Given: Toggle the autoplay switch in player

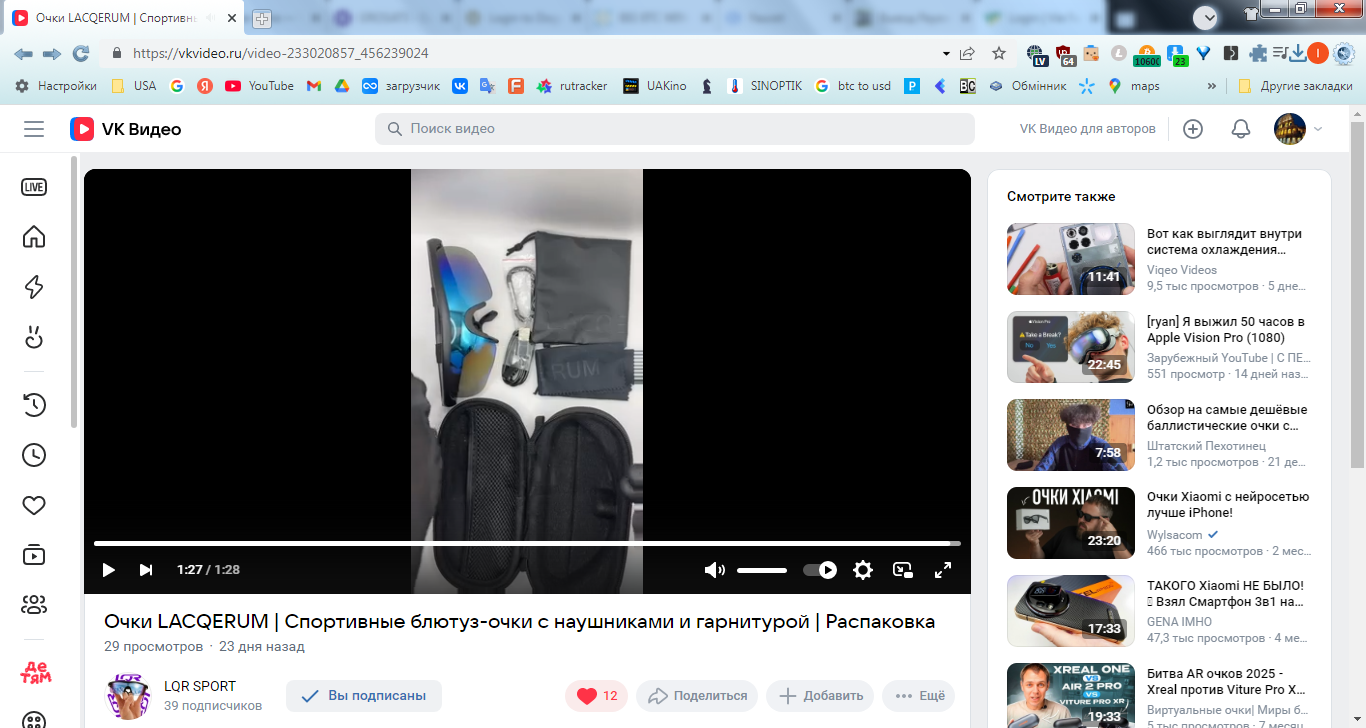Looking at the screenshot, I should [820, 570].
